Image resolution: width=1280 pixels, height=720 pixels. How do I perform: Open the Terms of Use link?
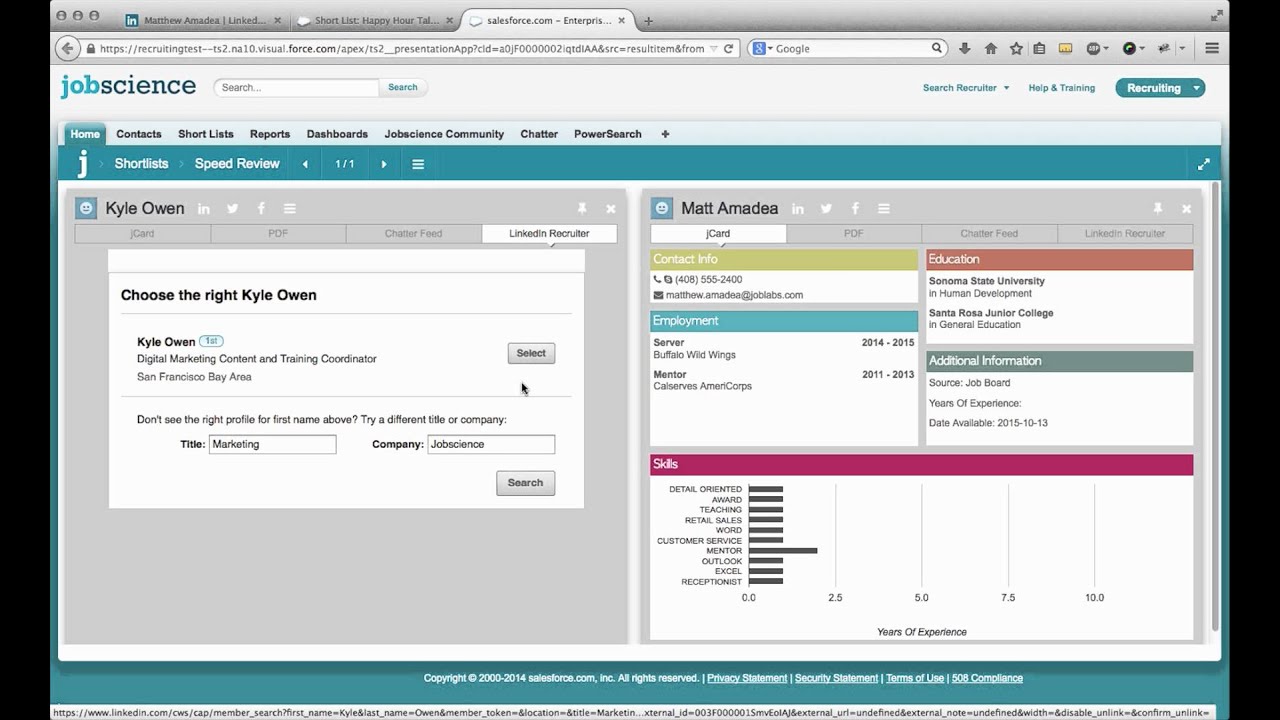(x=915, y=678)
